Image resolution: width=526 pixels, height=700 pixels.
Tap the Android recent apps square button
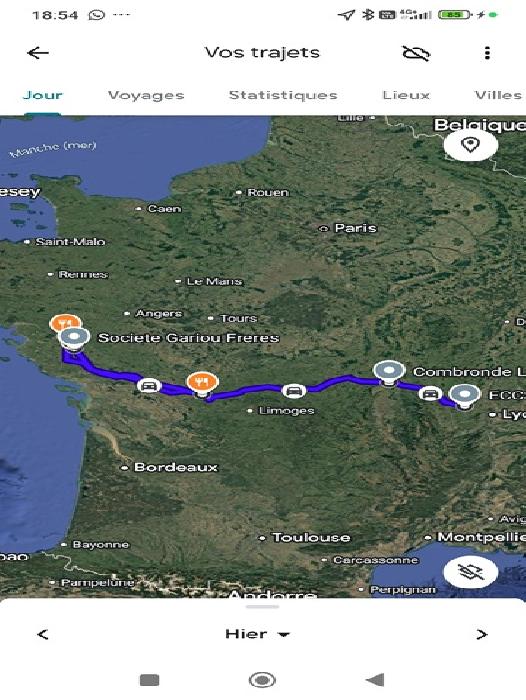[x=150, y=680]
